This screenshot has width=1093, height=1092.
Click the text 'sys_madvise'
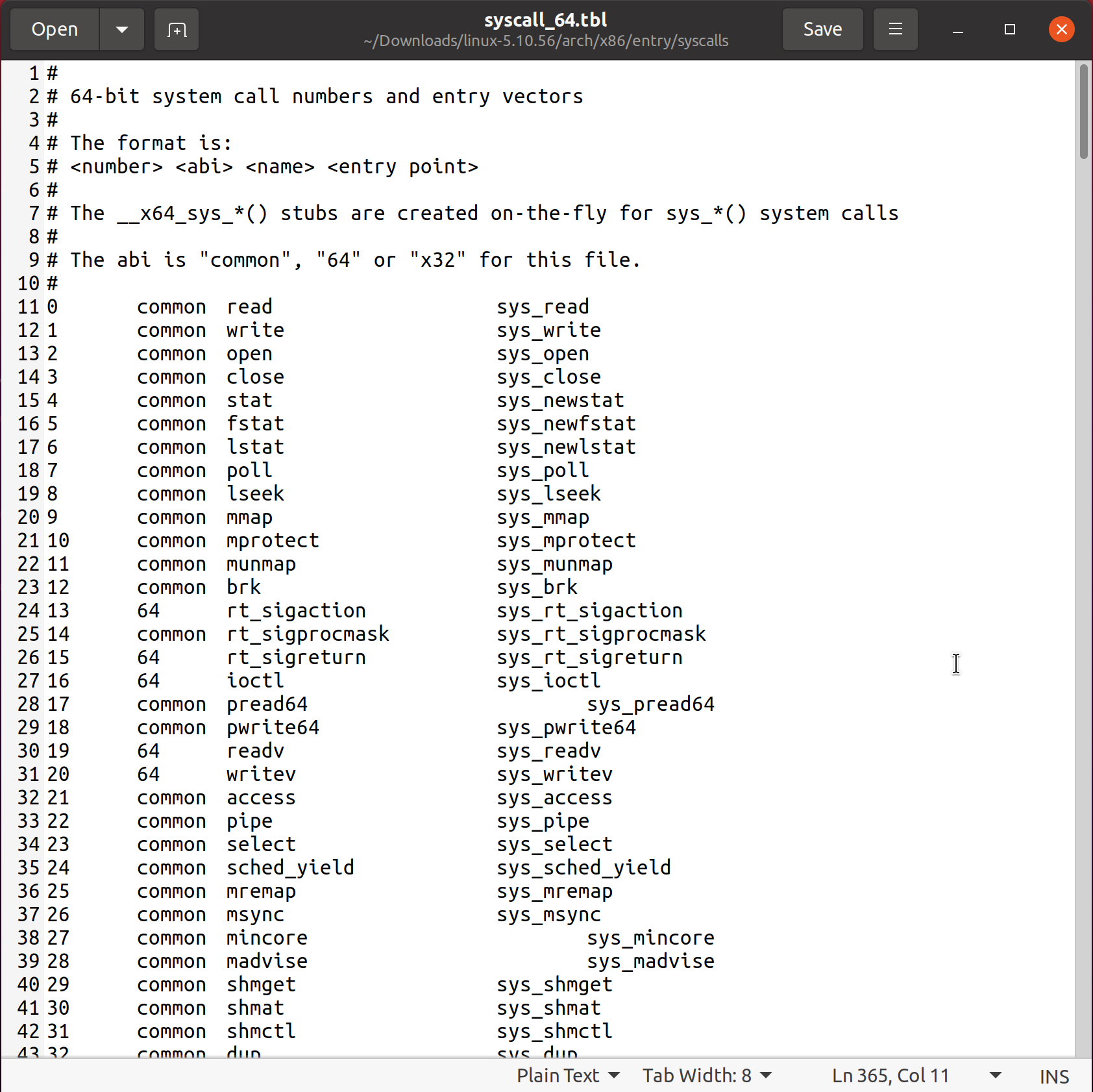point(650,961)
